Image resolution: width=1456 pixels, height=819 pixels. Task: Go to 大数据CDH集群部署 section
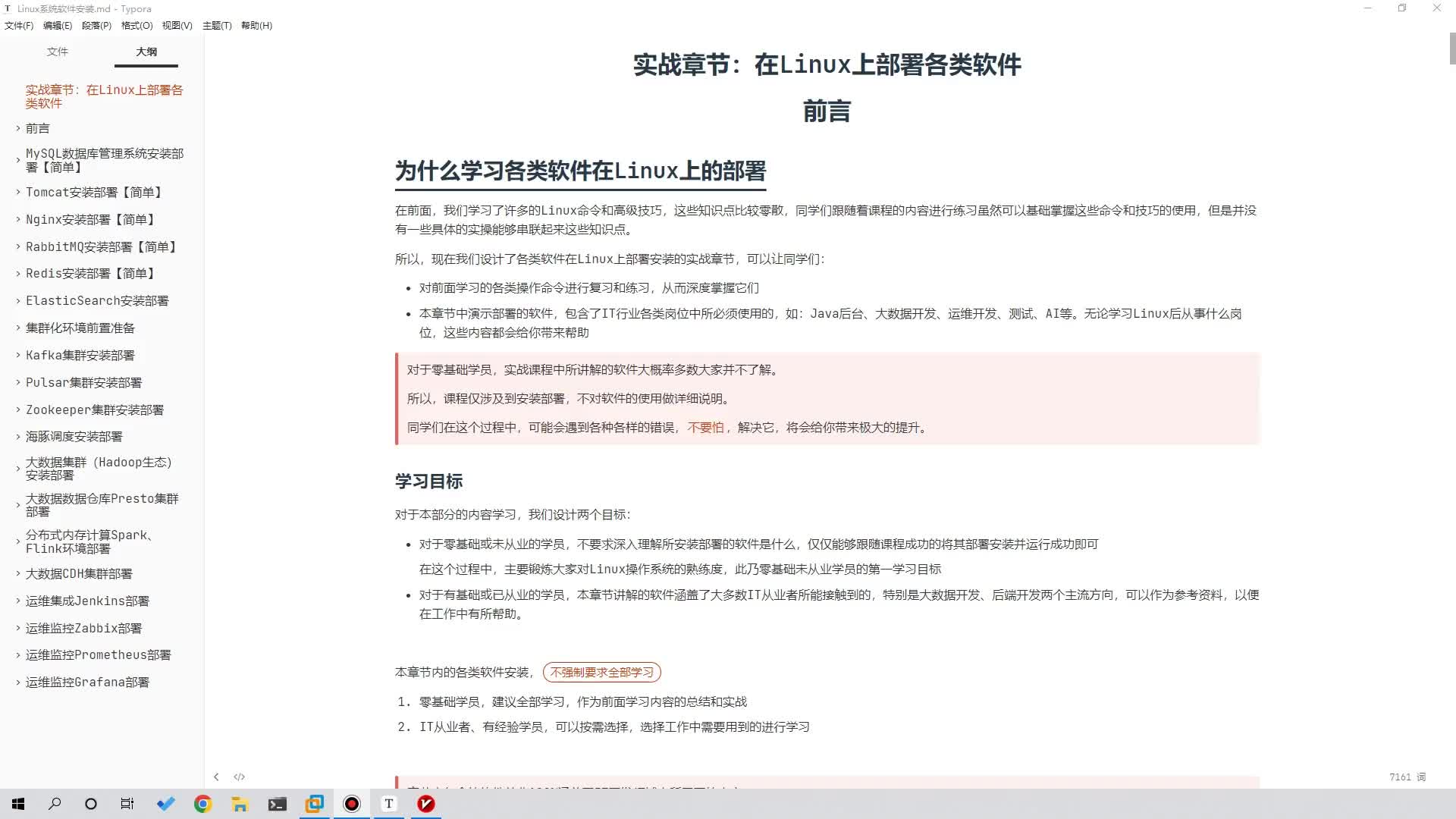pos(79,574)
